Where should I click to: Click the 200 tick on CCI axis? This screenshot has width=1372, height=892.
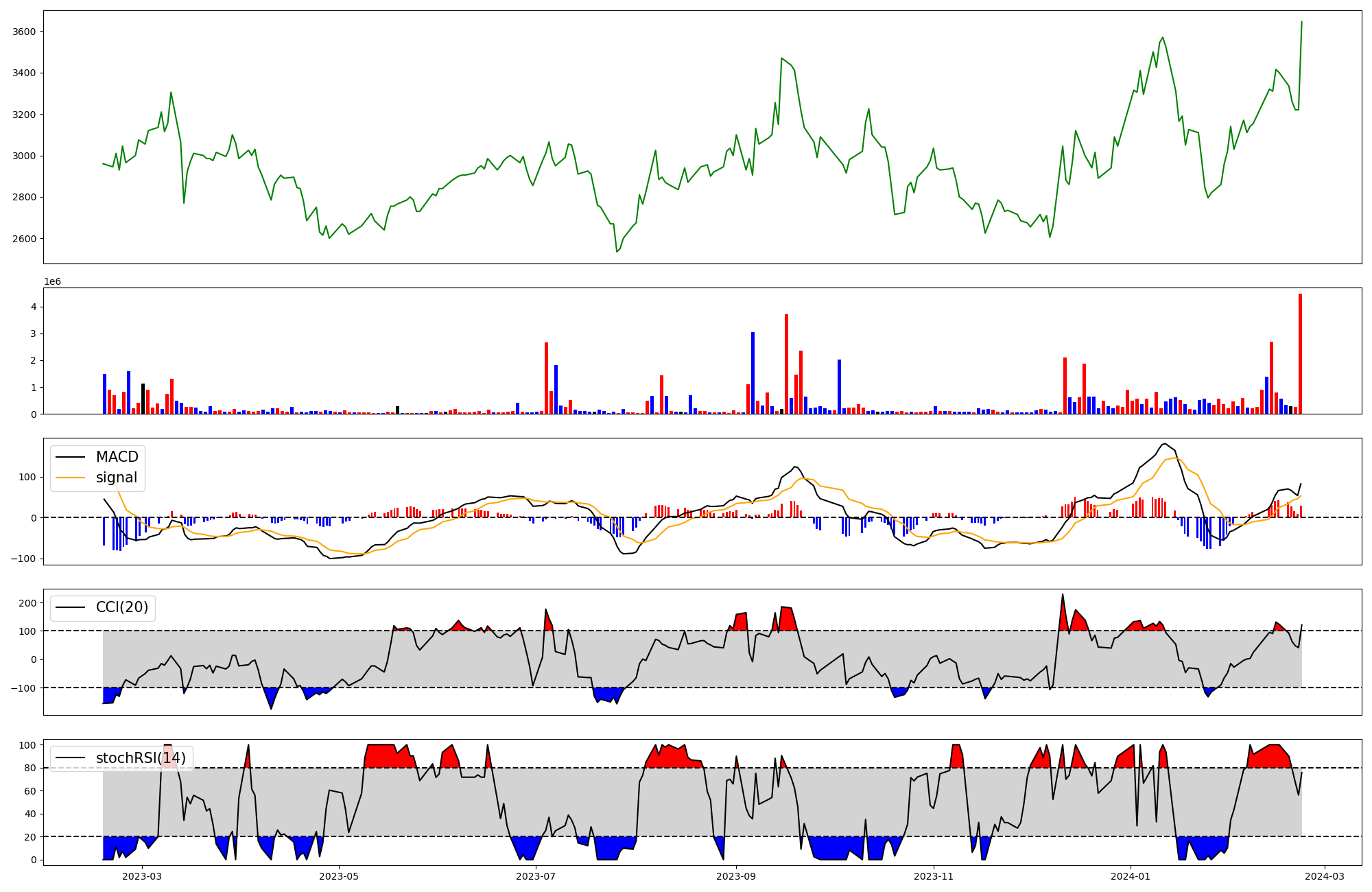(27, 603)
